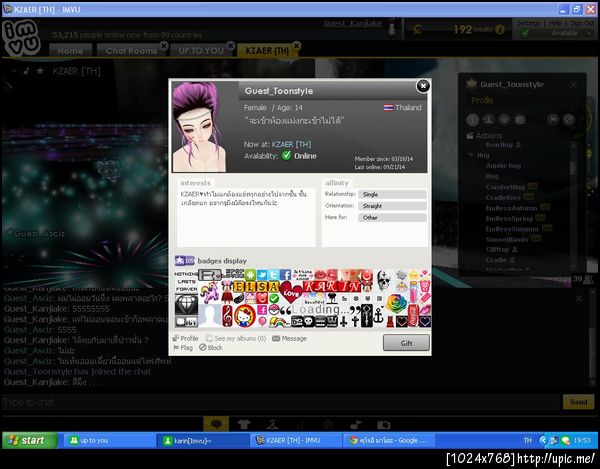Click in the Type to chat field
Viewport: 600px width, 469px height.
(x=281, y=402)
